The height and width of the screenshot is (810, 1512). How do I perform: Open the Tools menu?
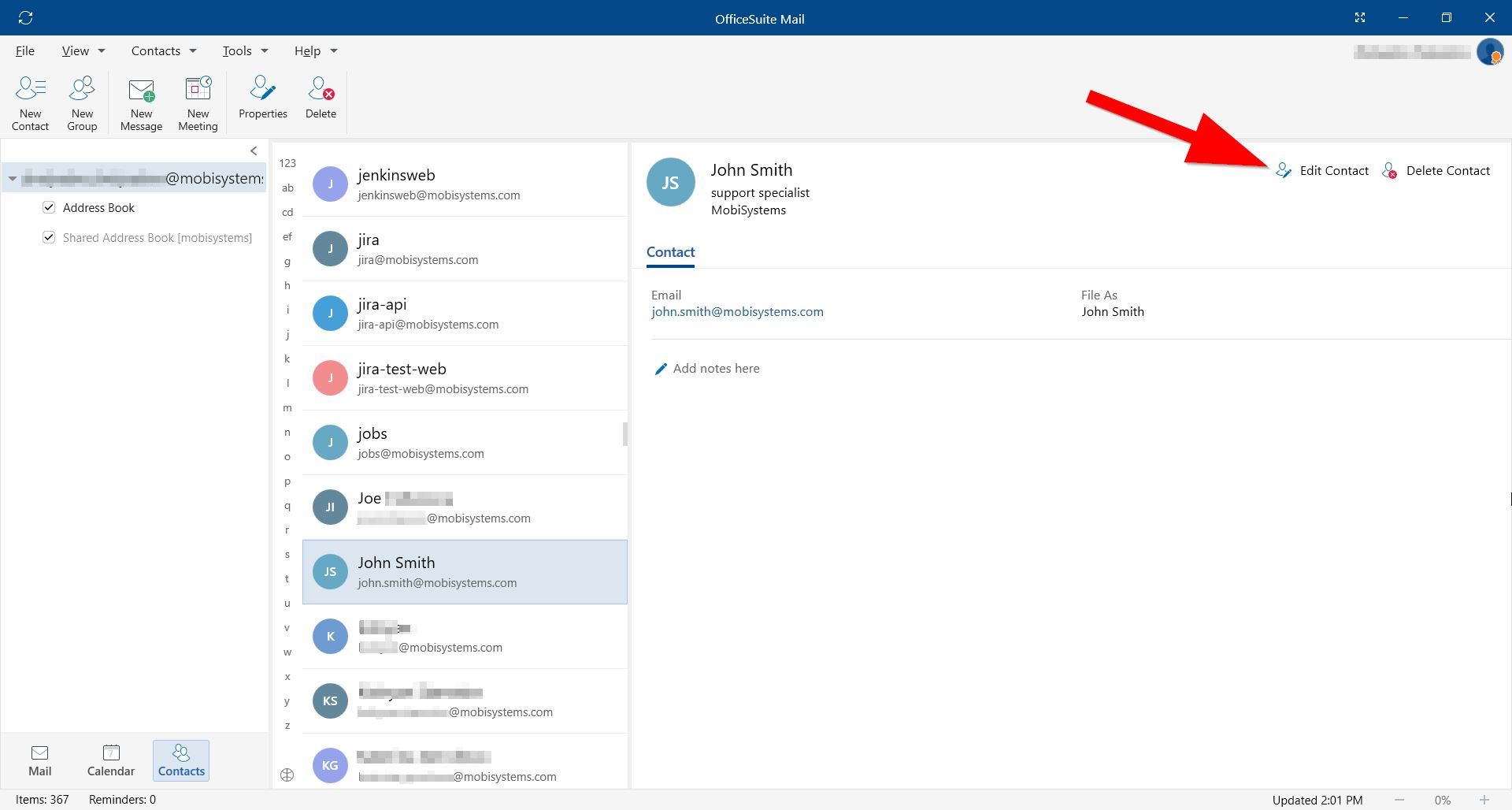(x=237, y=50)
